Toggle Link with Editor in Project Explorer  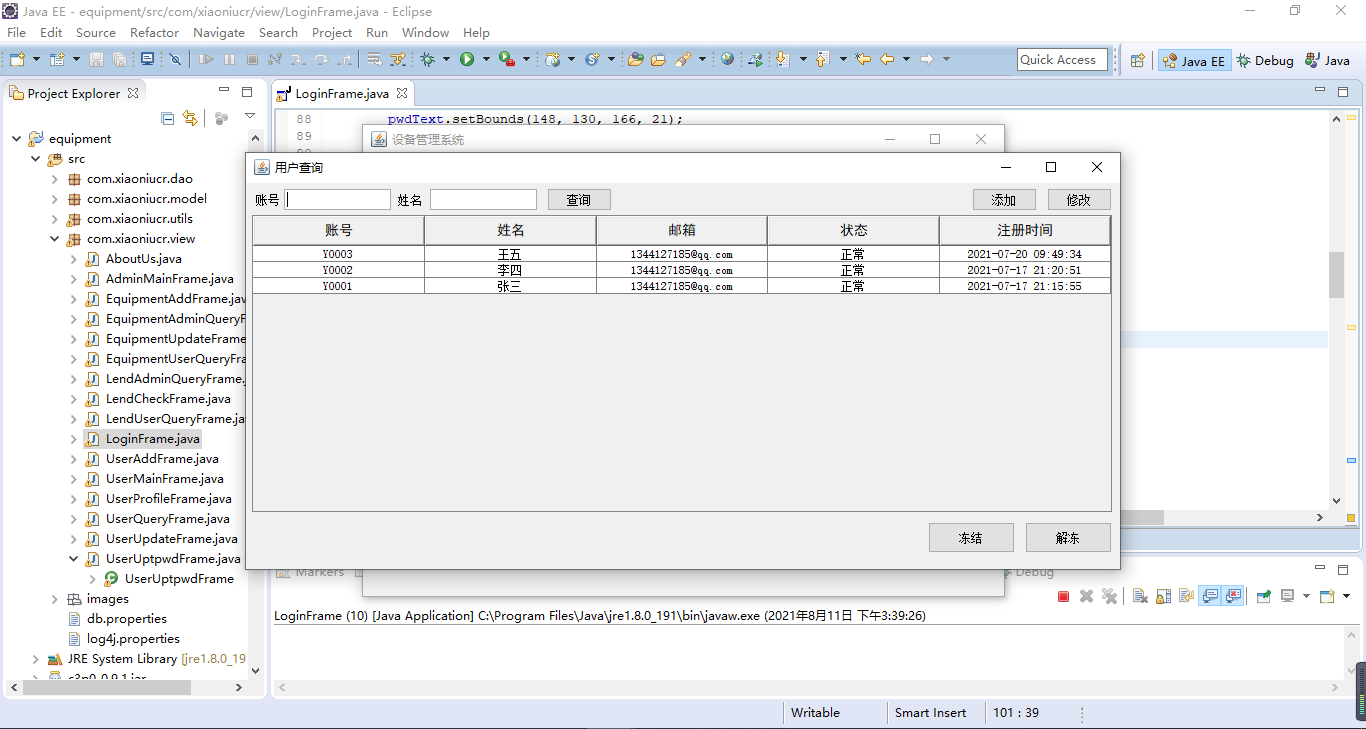point(190,118)
